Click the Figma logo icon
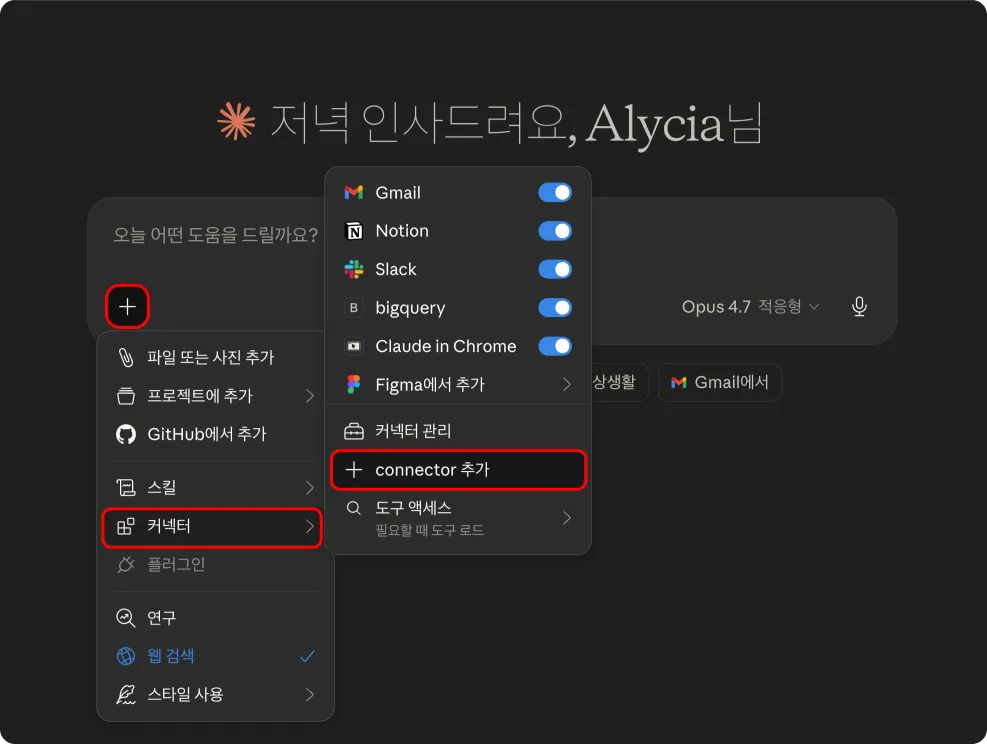The width and height of the screenshot is (987, 744). (354, 384)
